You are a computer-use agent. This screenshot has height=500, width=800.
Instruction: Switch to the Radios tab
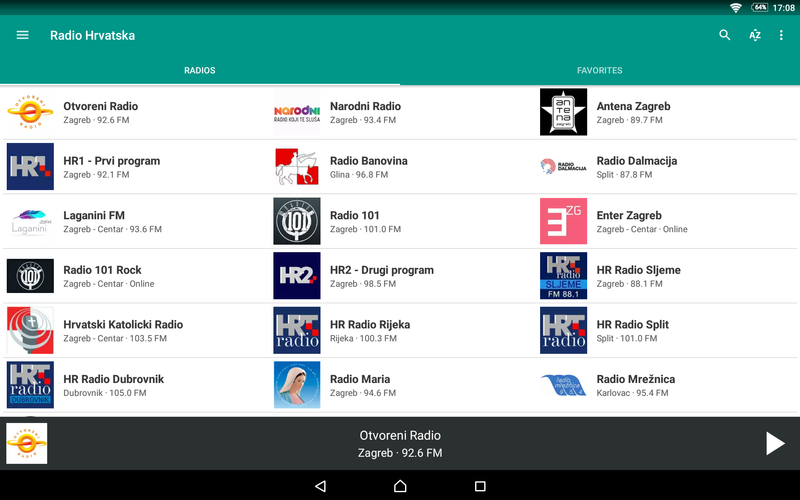200,70
